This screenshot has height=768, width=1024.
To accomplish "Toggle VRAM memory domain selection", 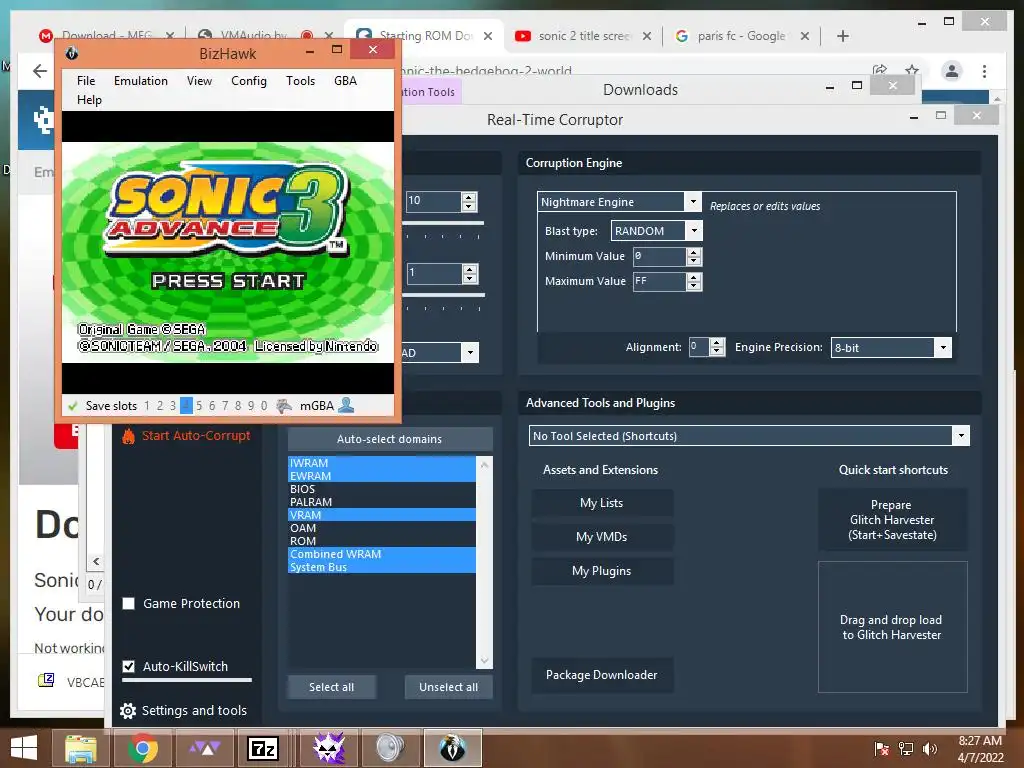I will pos(381,515).
